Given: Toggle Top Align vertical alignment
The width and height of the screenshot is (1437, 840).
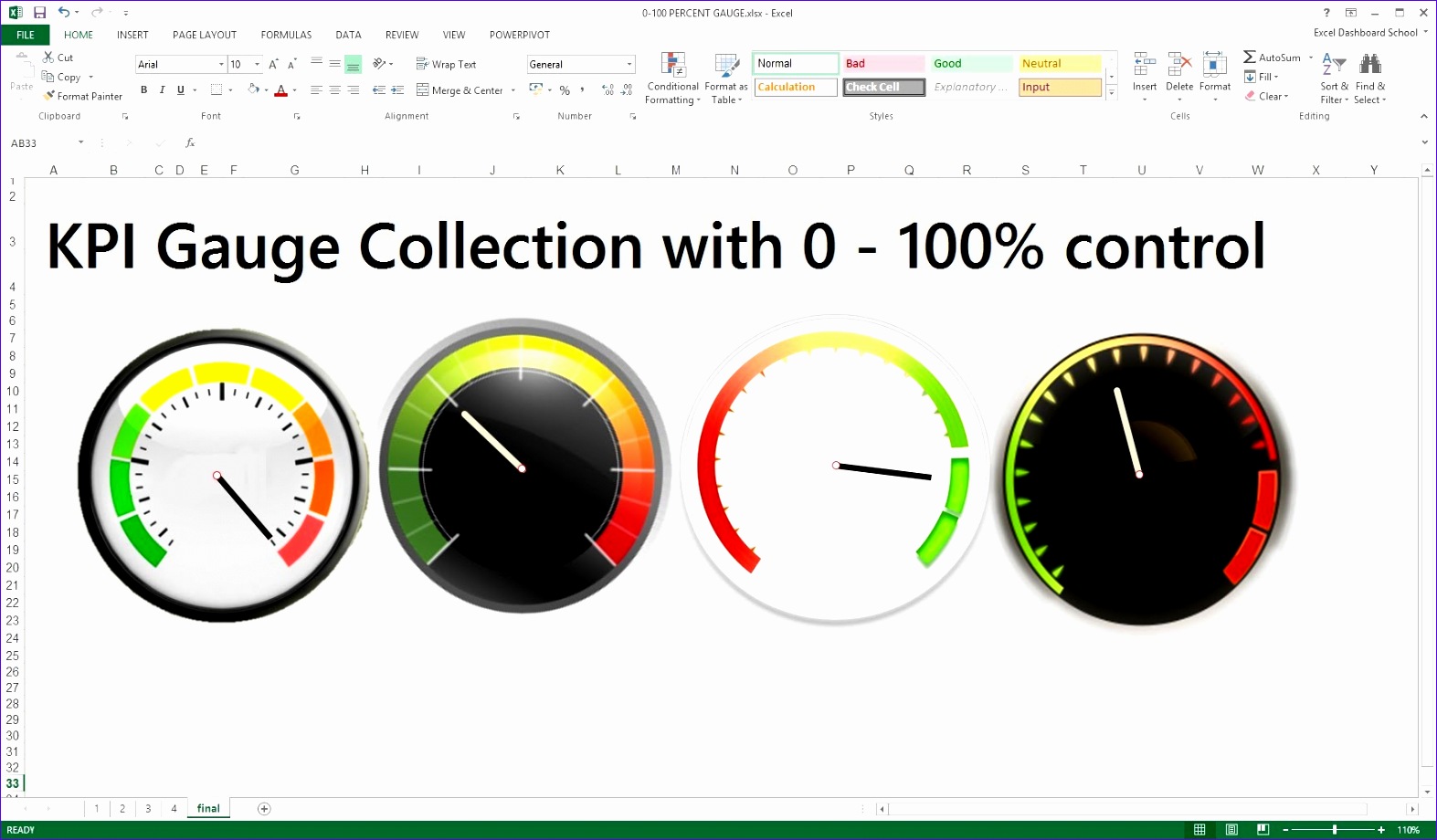Looking at the screenshot, I should pyautogui.click(x=316, y=64).
